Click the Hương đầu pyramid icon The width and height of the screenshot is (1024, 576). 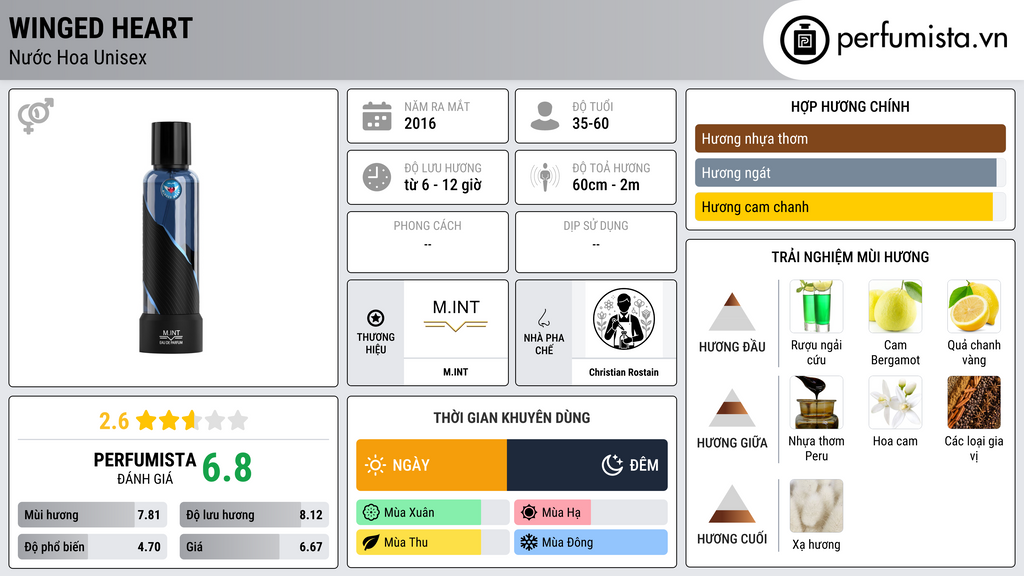[x=732, y=312]
